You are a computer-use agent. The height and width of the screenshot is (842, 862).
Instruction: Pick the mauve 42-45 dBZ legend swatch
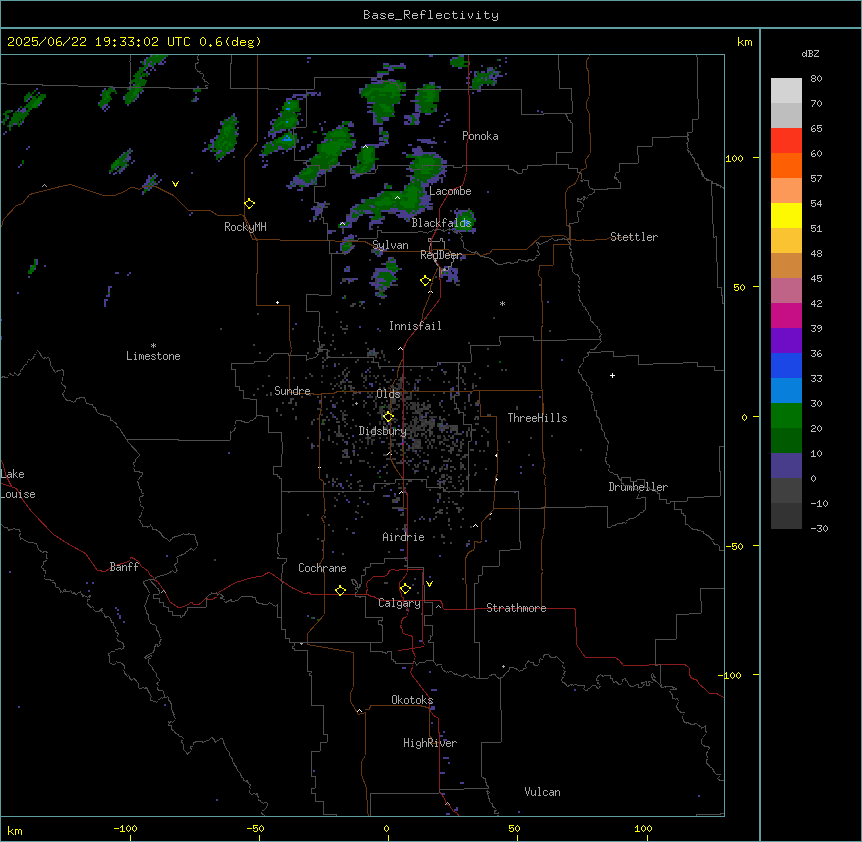[786, 291]
